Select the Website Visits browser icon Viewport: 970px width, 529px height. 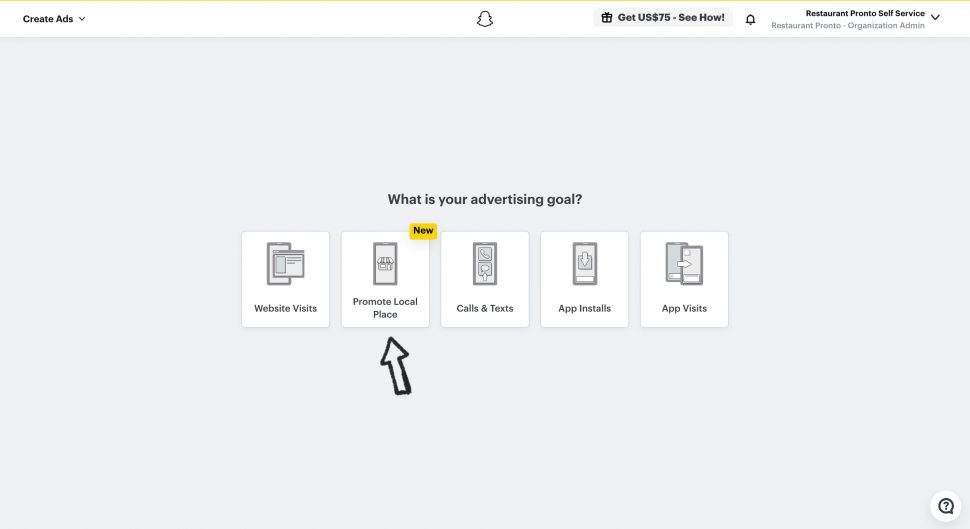pos(285,264)
